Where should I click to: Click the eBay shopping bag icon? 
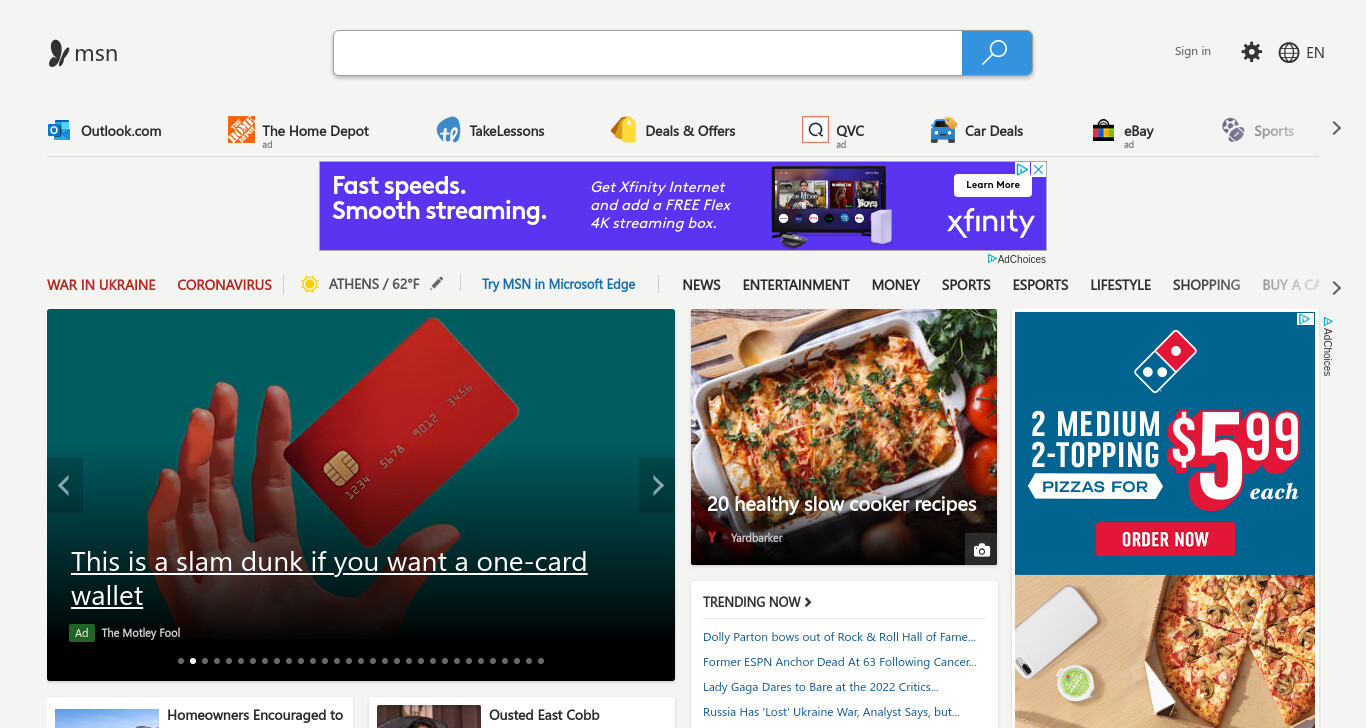click(x=1103, y=130)
